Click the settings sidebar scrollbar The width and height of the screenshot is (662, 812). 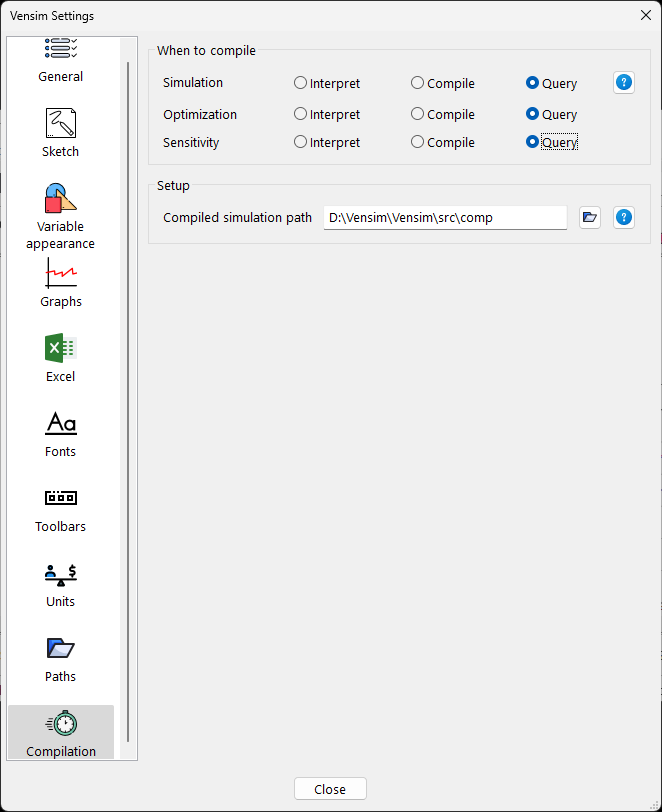pyautogui.click(x=128, y=400)
